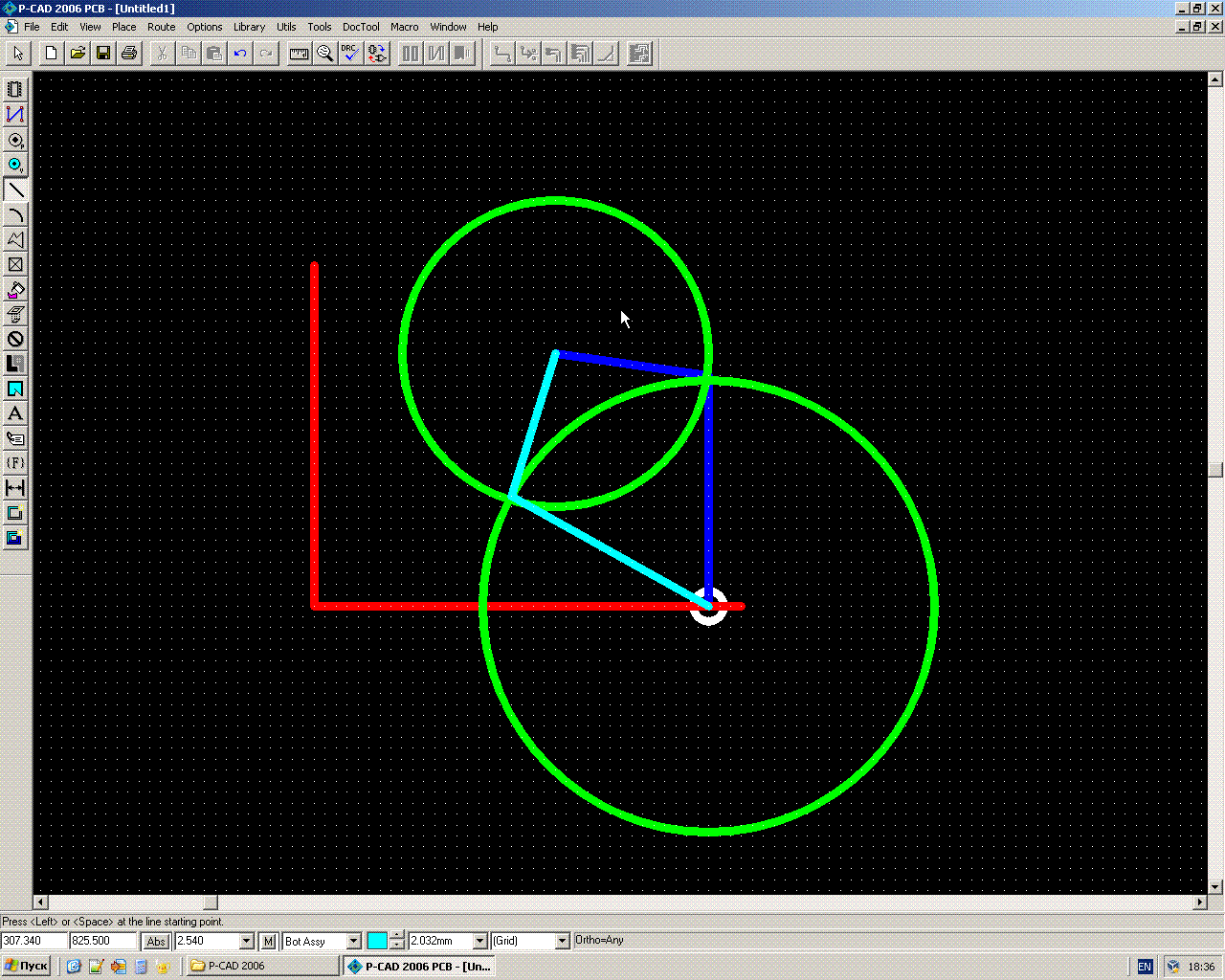Viewport: 1225px width, 980px height.
Task: Expand the Bot Assy layer dropdown
Action: click(x=353, y=942)
